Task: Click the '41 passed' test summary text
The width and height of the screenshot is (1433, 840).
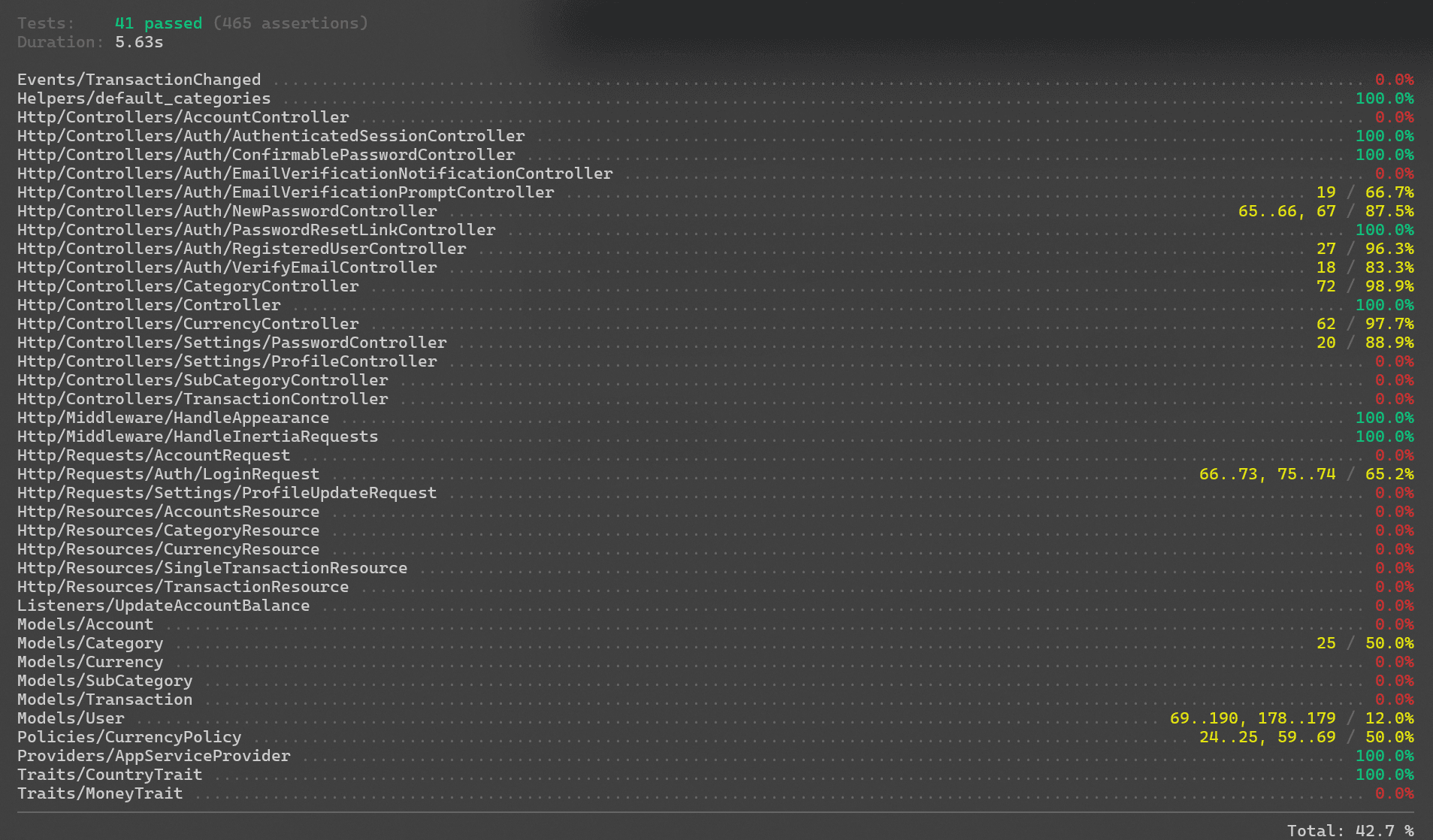Action: click(157, 23)
